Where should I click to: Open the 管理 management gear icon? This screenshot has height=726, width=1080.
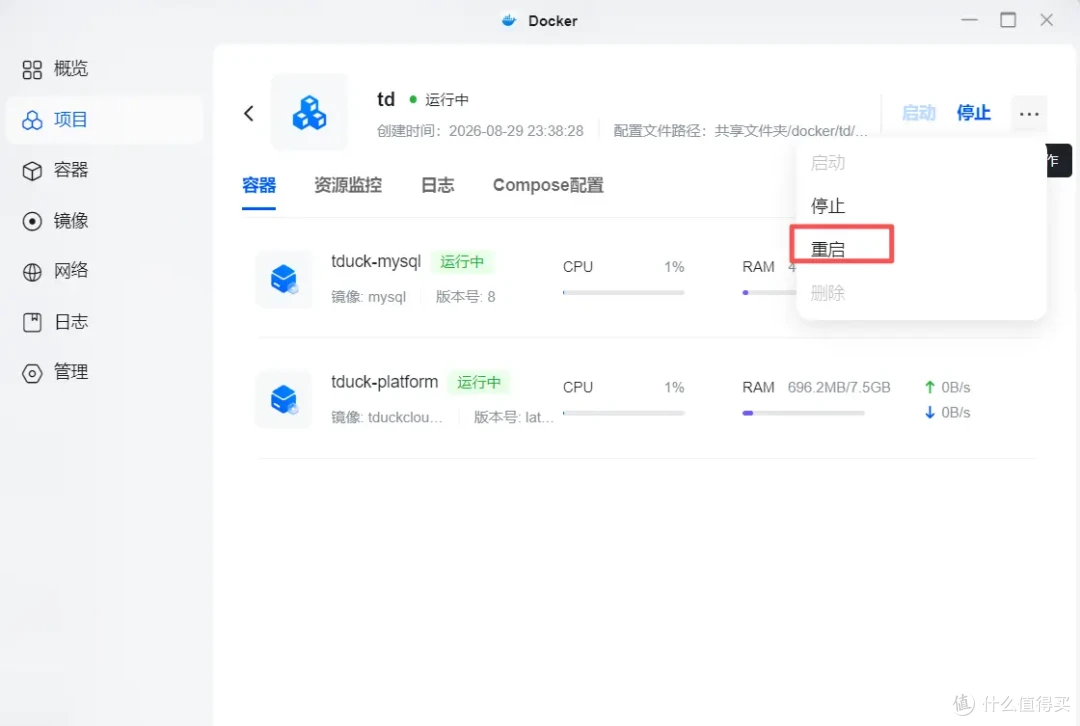pyautogui.click(x=32, y=373)
